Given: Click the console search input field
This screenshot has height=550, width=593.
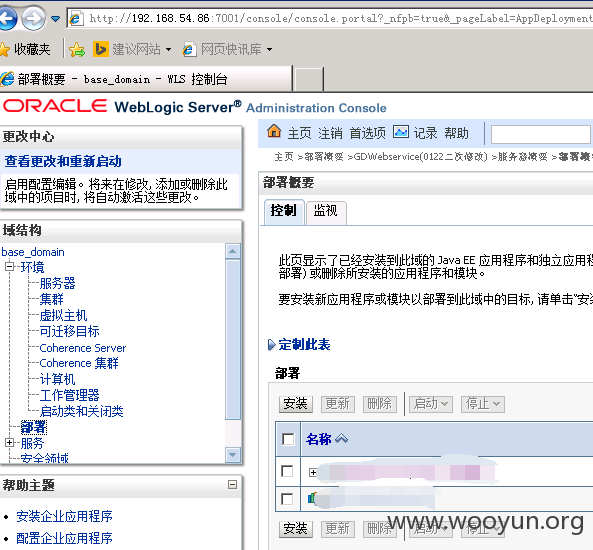Looking at the screenshot, I should (541, 134).
